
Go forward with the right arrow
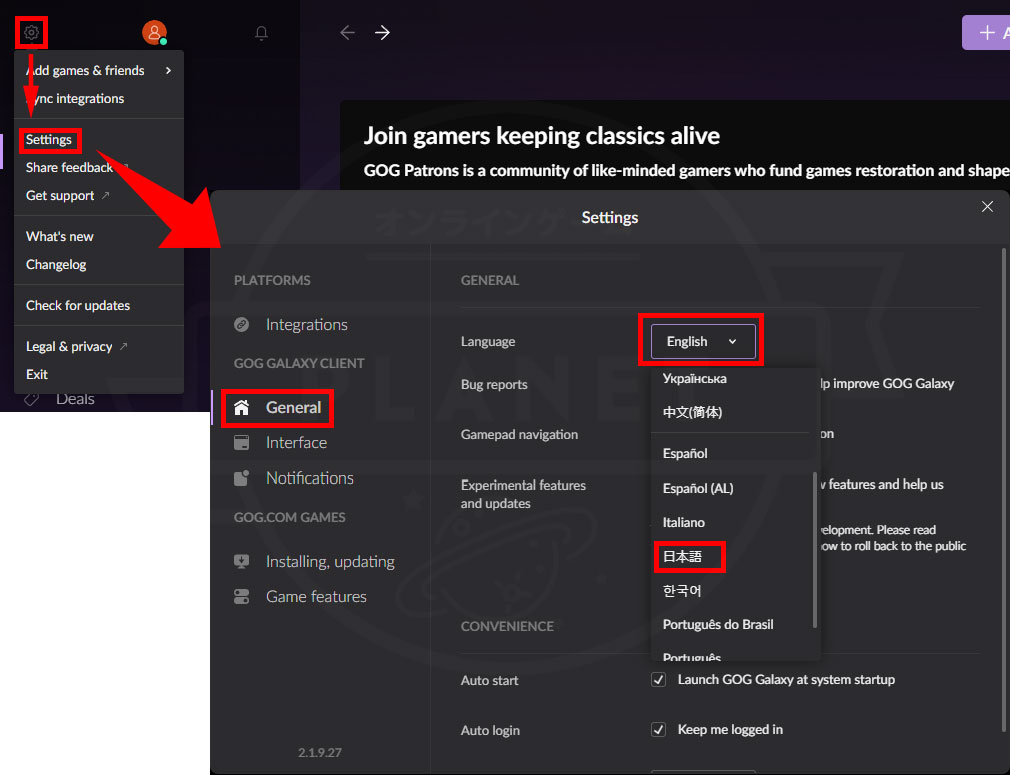click(383, 32)
